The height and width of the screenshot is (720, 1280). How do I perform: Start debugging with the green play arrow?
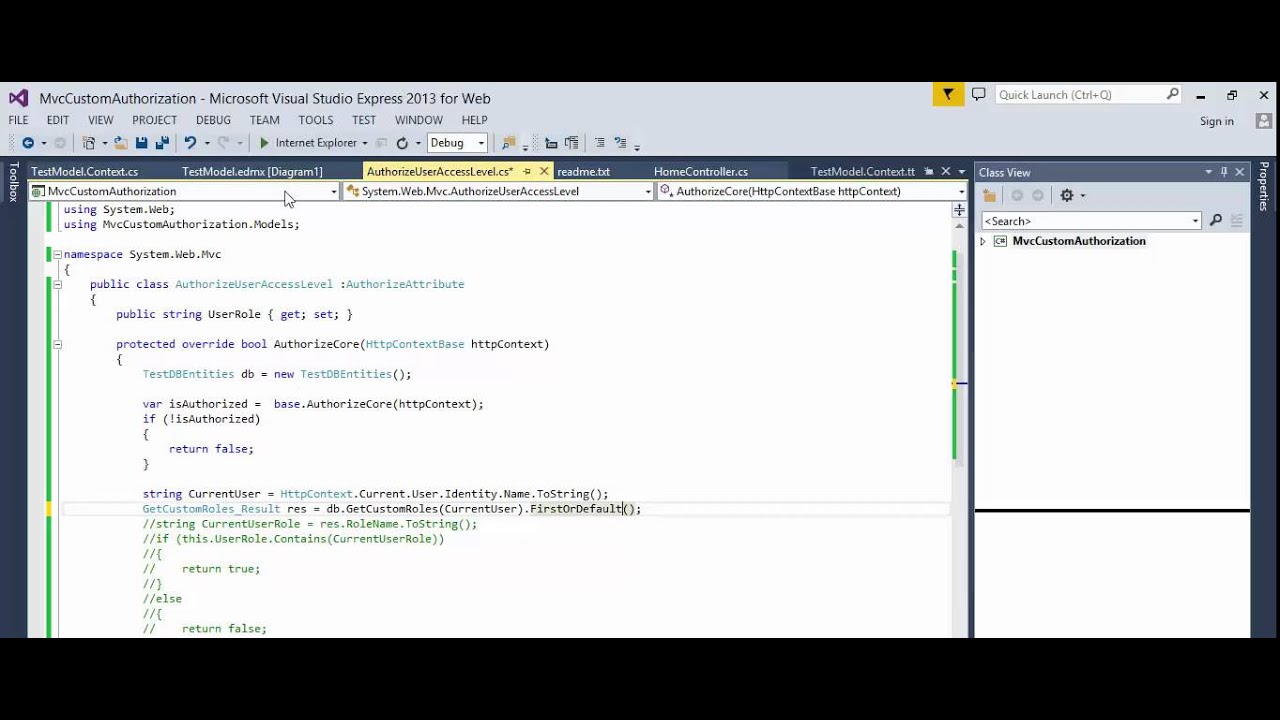click(x=265, y=143)
